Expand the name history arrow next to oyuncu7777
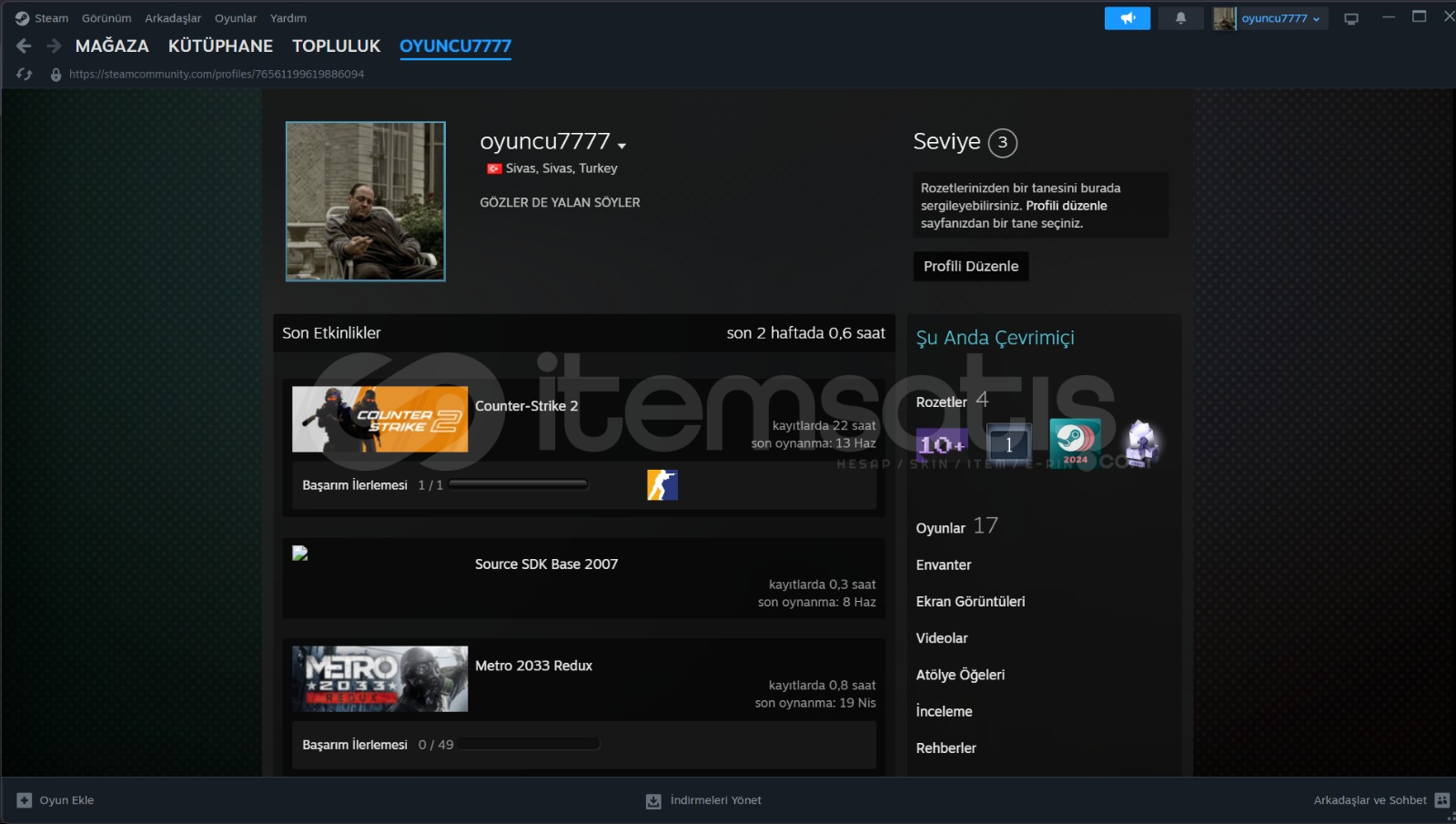The image size is (1456, 824). (x=622, y=146)
